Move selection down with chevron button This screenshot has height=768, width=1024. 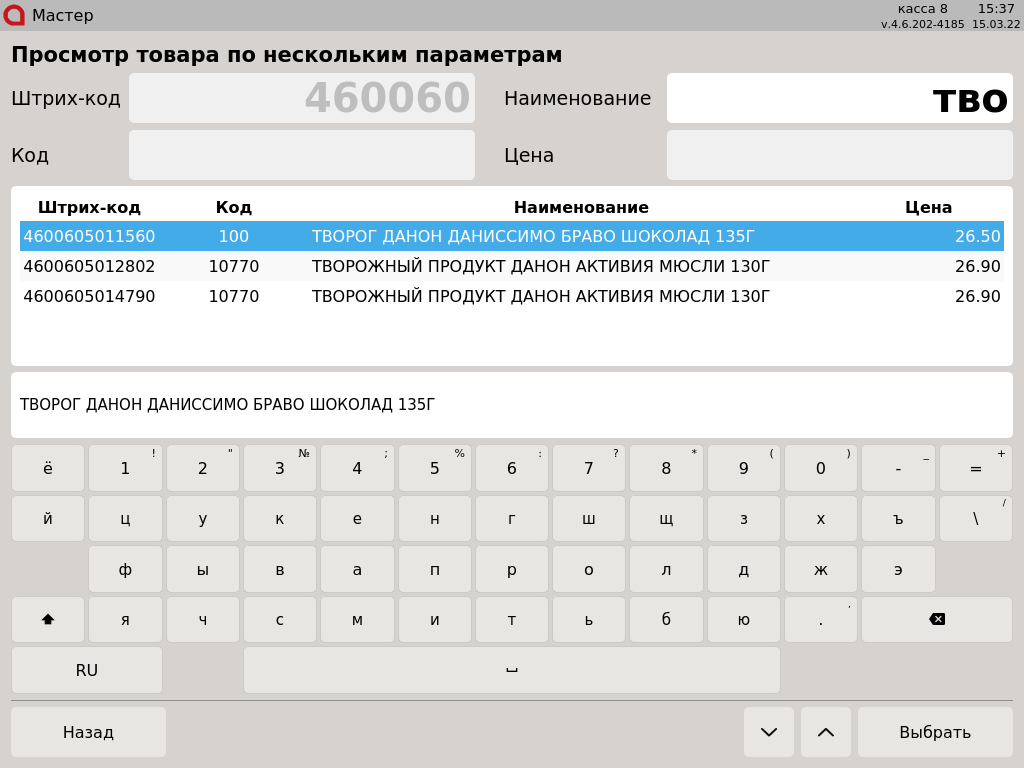pyautogui.click(x=768, y=732)
